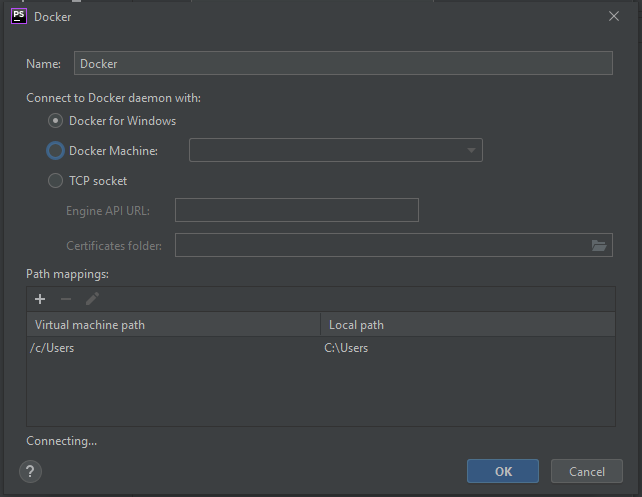This screenshot has height=497, width=642.
Task: Click the Virtual machine path column header
Action: click(x=174, y=325)
